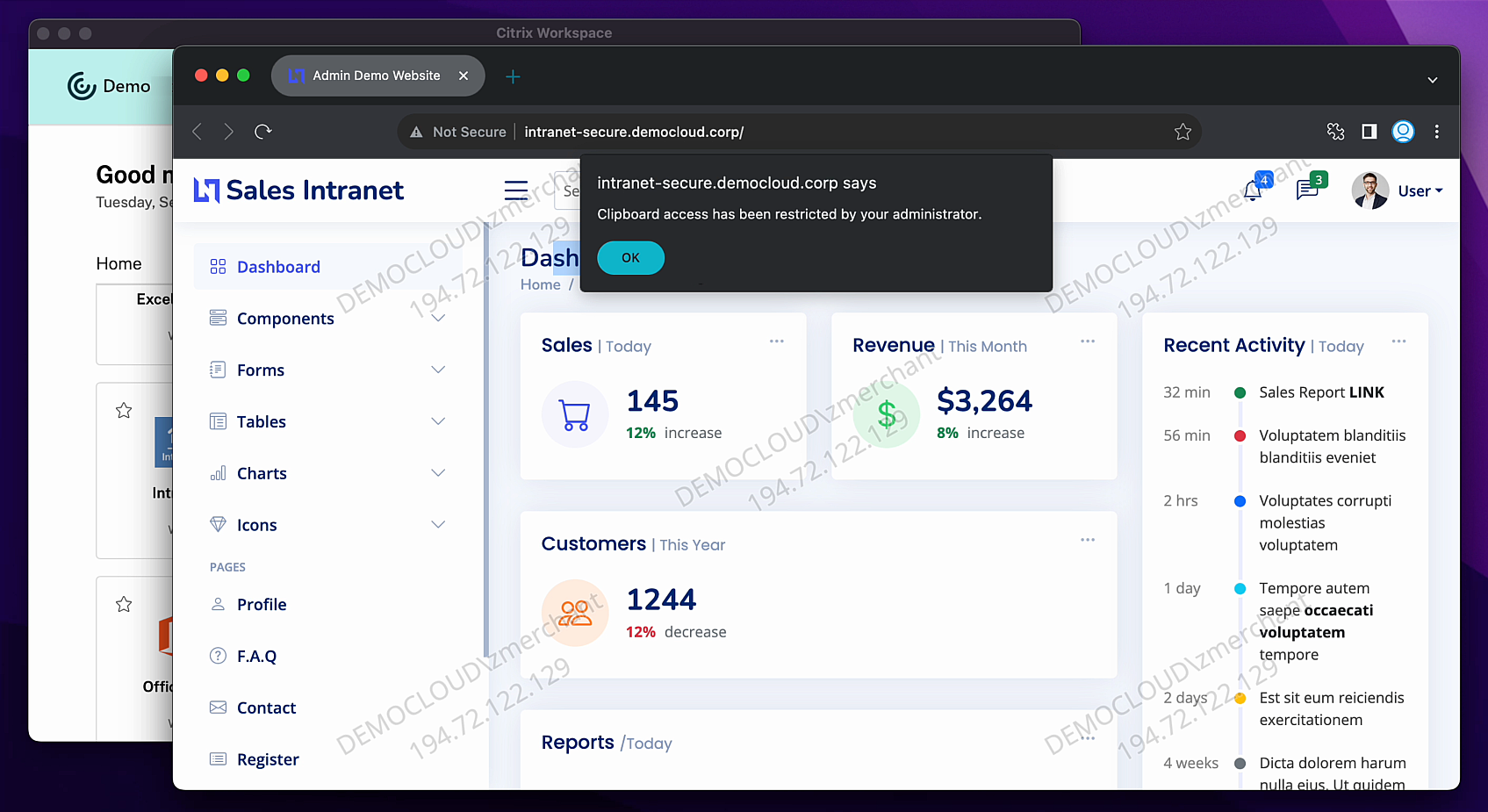Open the messages chat icon
The height and width of the screenshot is (812, 1488).
[x=1307, y=190]
